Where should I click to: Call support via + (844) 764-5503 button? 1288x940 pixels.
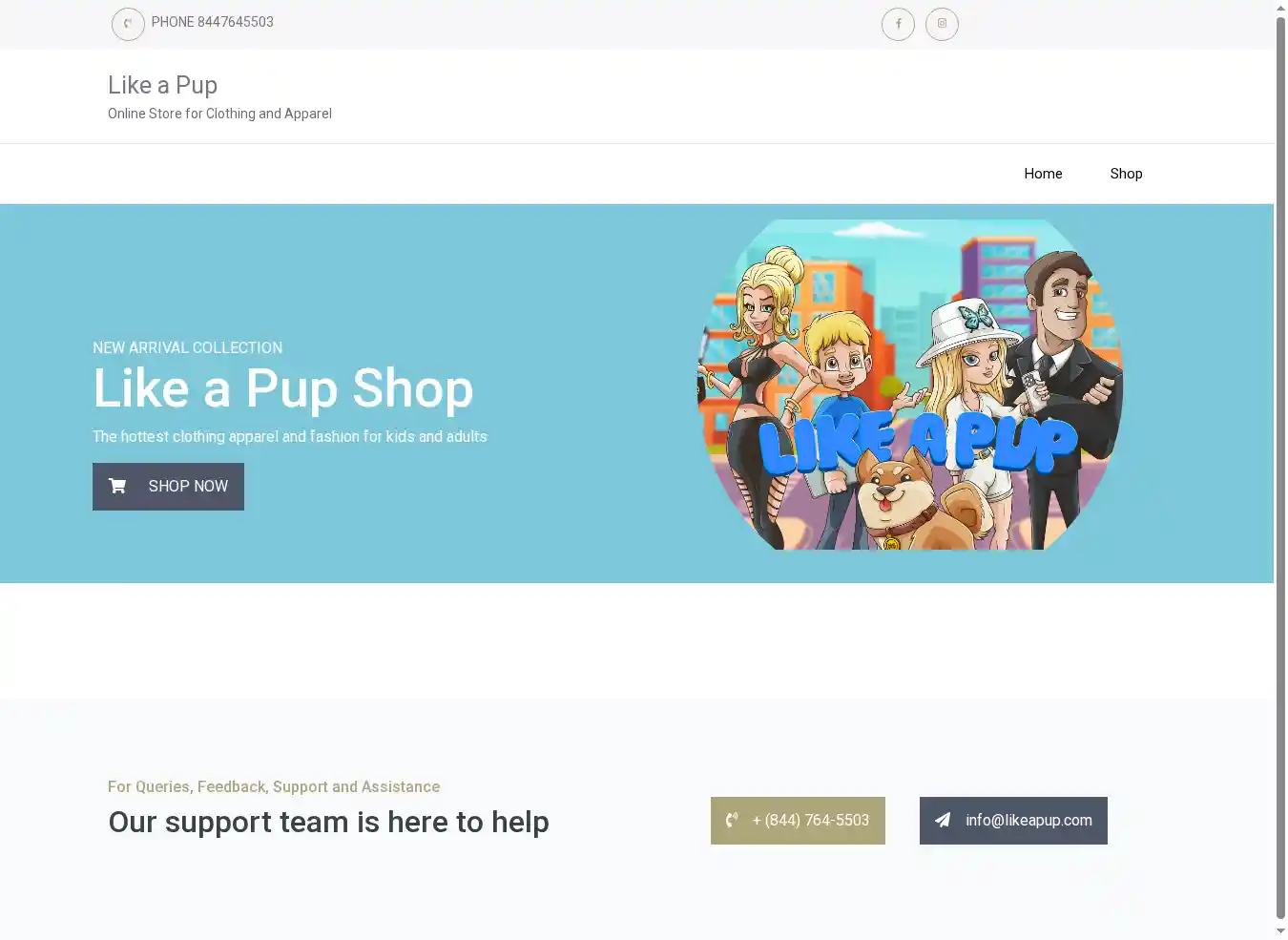click(798, 821)
